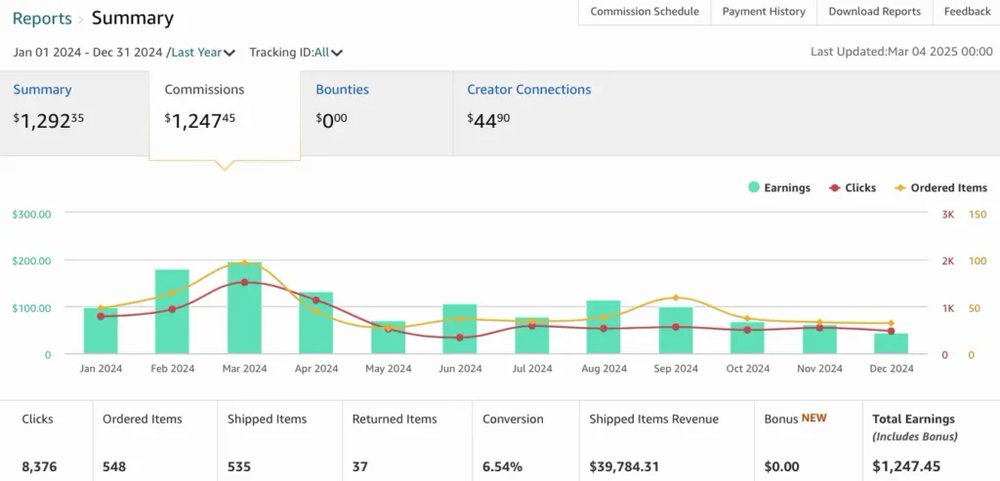Screen dimensions: 1000x481
Task: Click the Apr 2024 earnings bar
Action: [316, 323]
